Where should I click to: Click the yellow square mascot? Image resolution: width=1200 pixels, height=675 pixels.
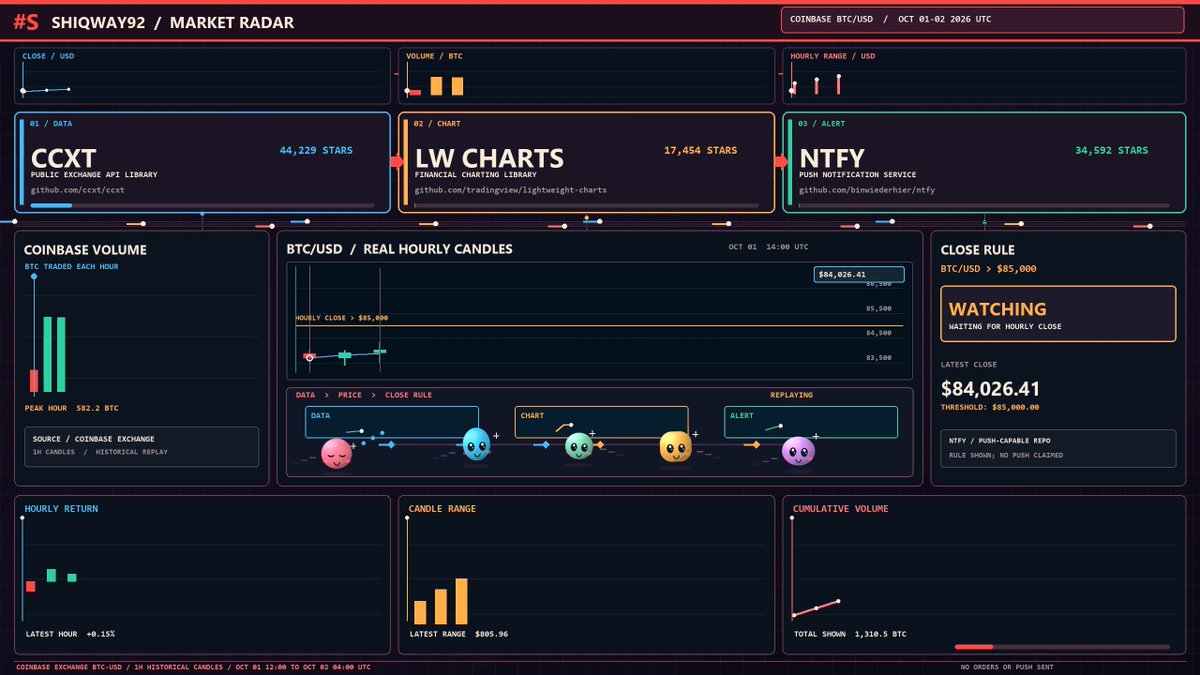coord(676,447)
